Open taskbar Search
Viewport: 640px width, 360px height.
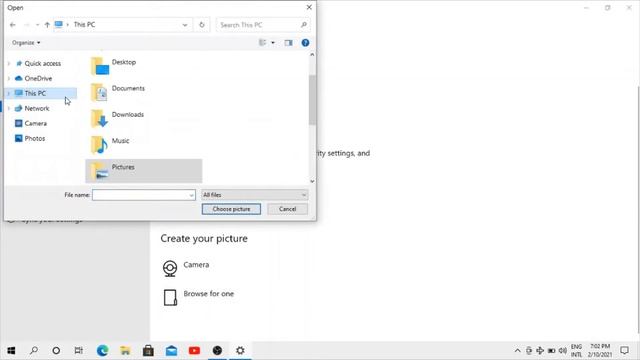(34, 350)
